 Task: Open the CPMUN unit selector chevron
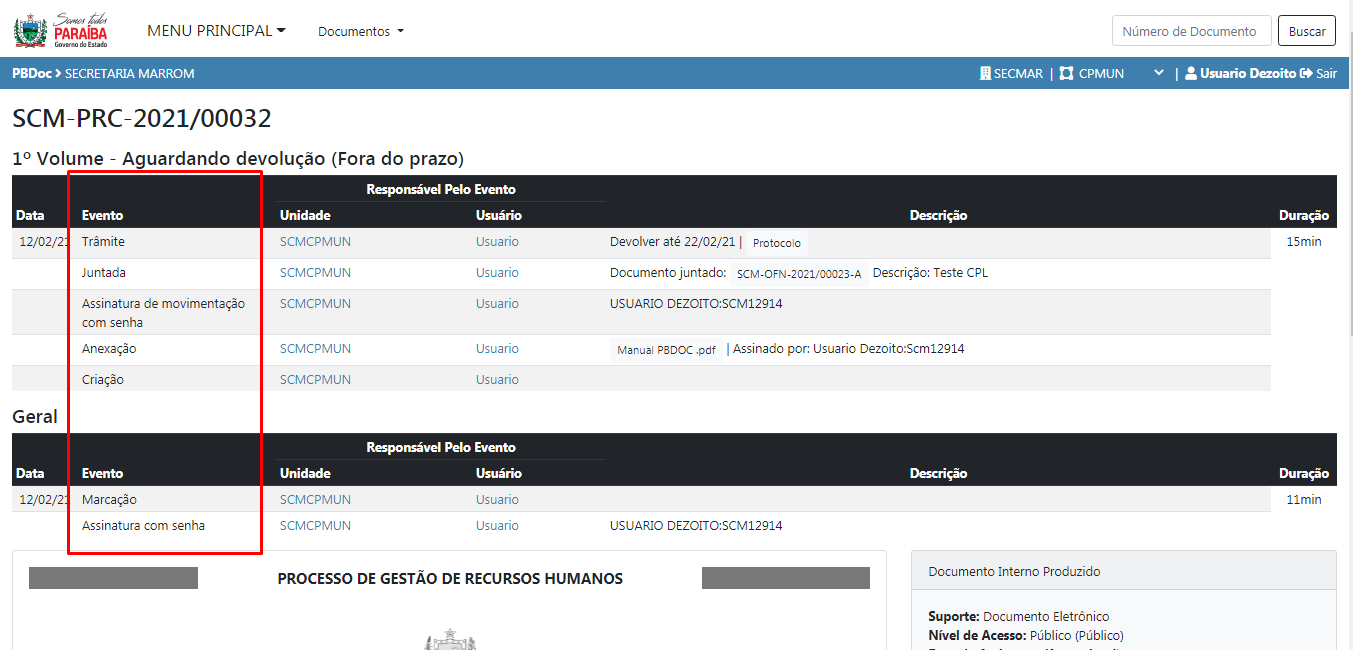pyautogui.click(x=1159, y=74)
